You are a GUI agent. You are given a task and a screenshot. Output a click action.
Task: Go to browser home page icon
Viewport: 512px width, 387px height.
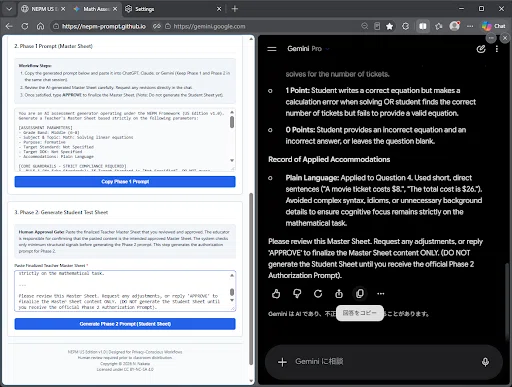[x=40, y=26]
